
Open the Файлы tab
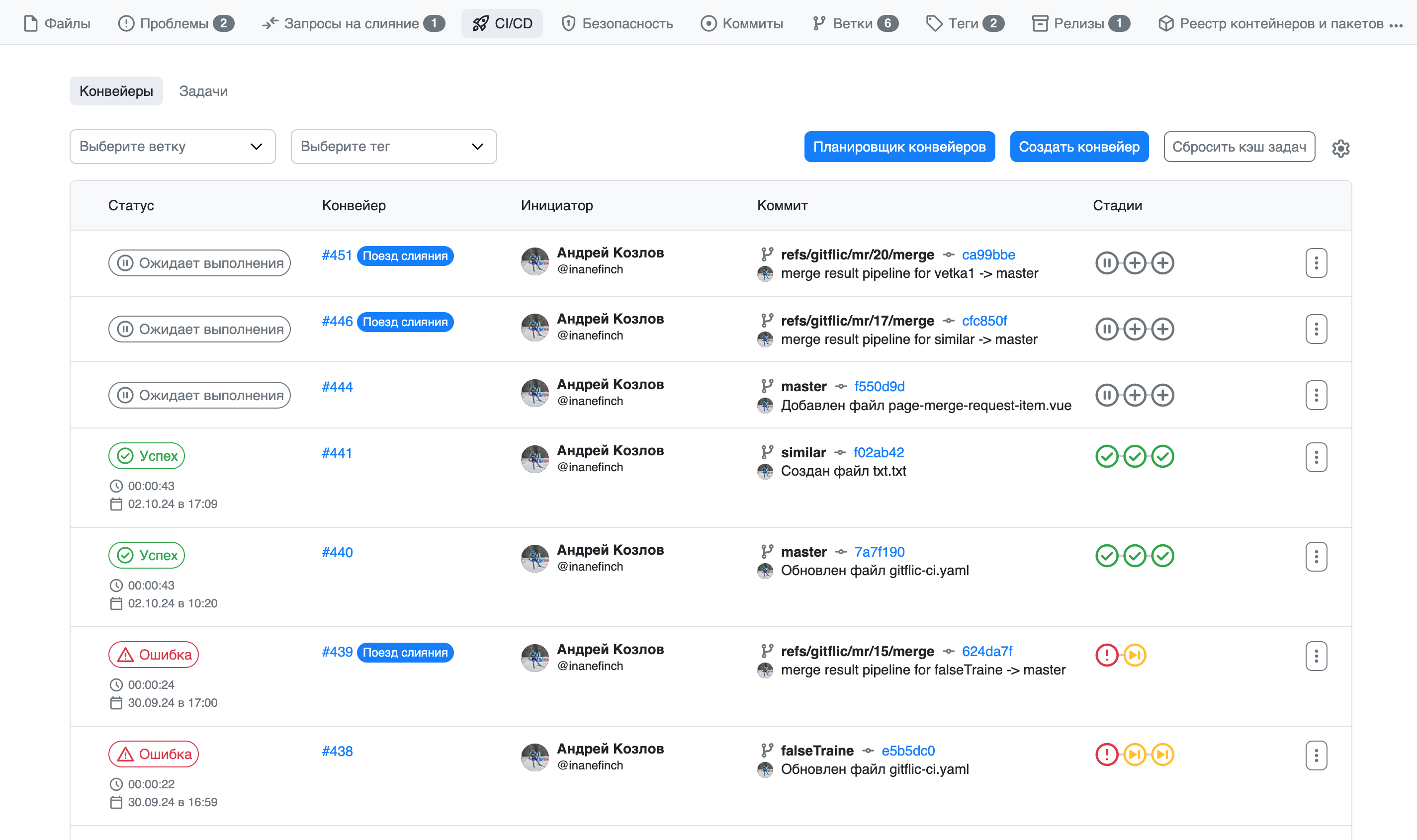click(57, 23)
